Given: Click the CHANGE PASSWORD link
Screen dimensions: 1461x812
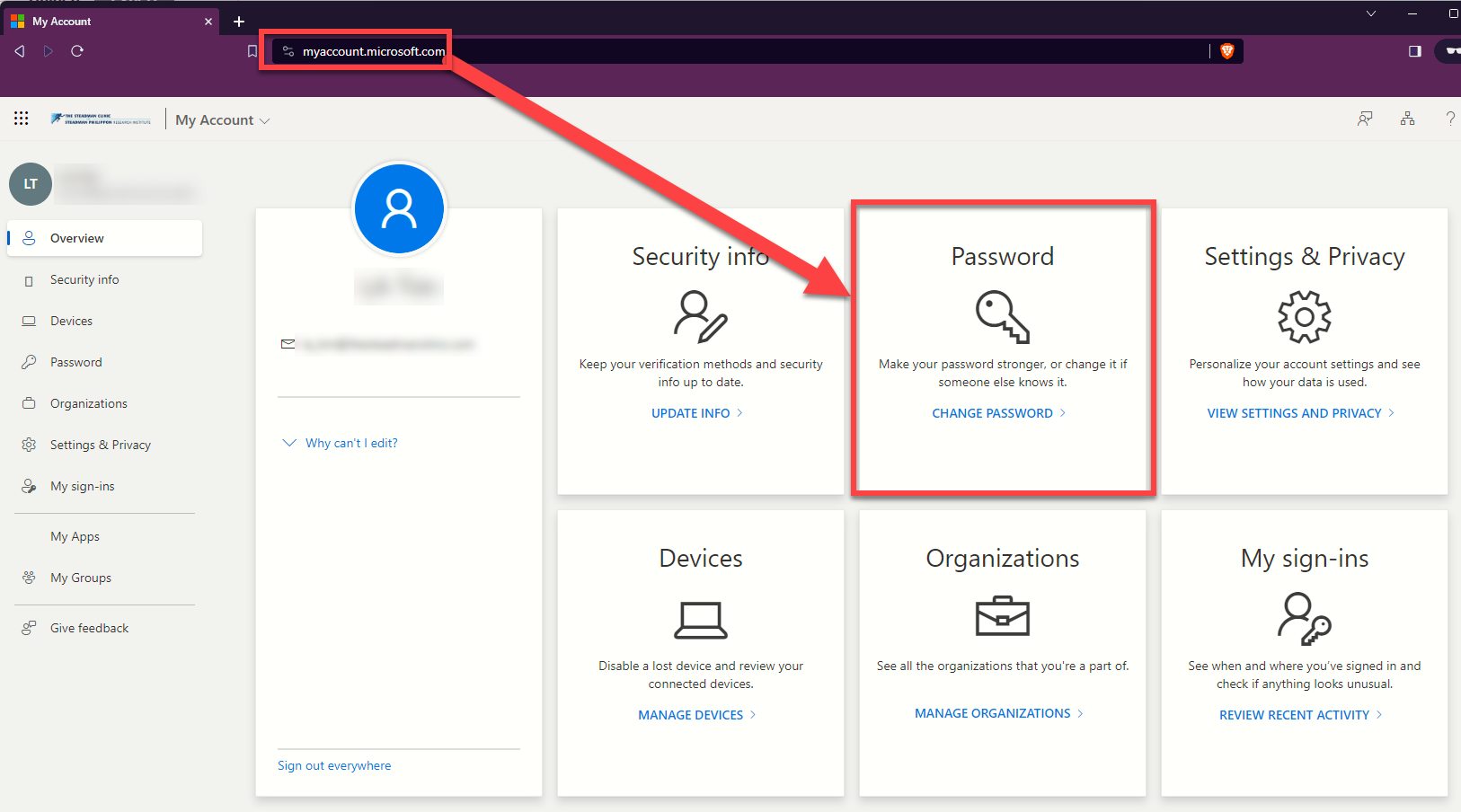Looking at the screenshot, I should coord(999,413).
